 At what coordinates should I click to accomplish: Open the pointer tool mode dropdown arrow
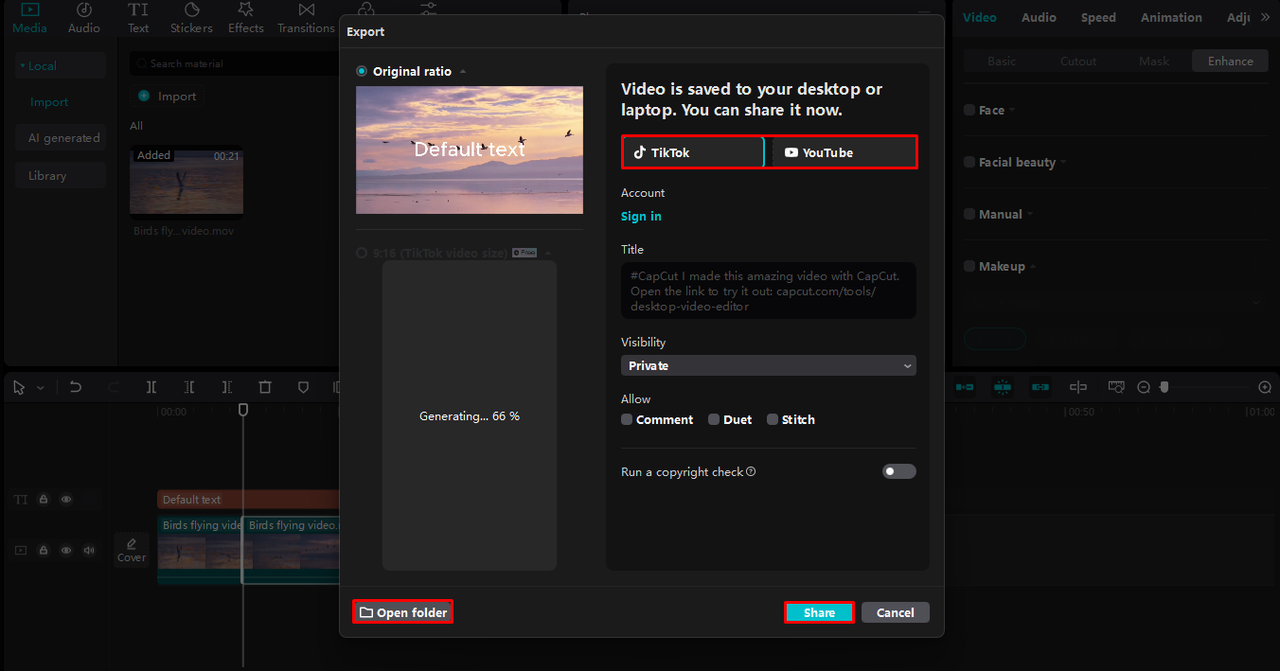(x=40, y=388)
